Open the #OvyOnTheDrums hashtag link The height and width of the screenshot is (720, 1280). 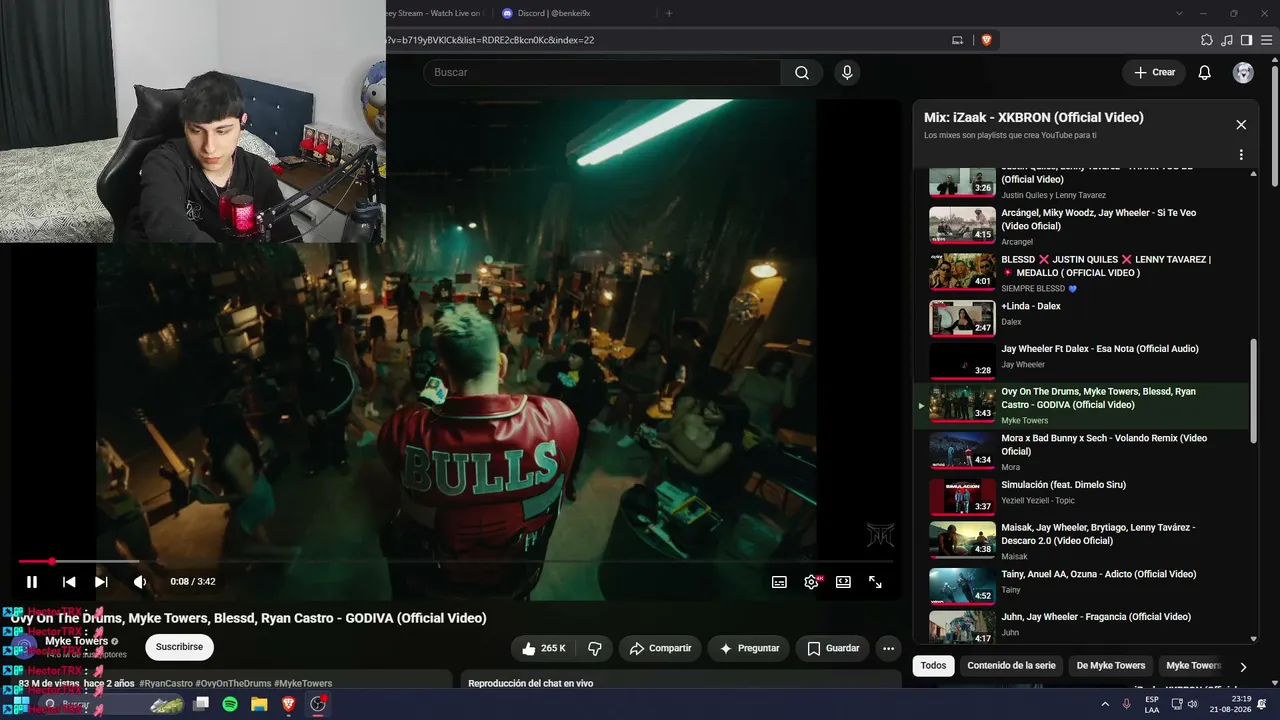[233, 684]
